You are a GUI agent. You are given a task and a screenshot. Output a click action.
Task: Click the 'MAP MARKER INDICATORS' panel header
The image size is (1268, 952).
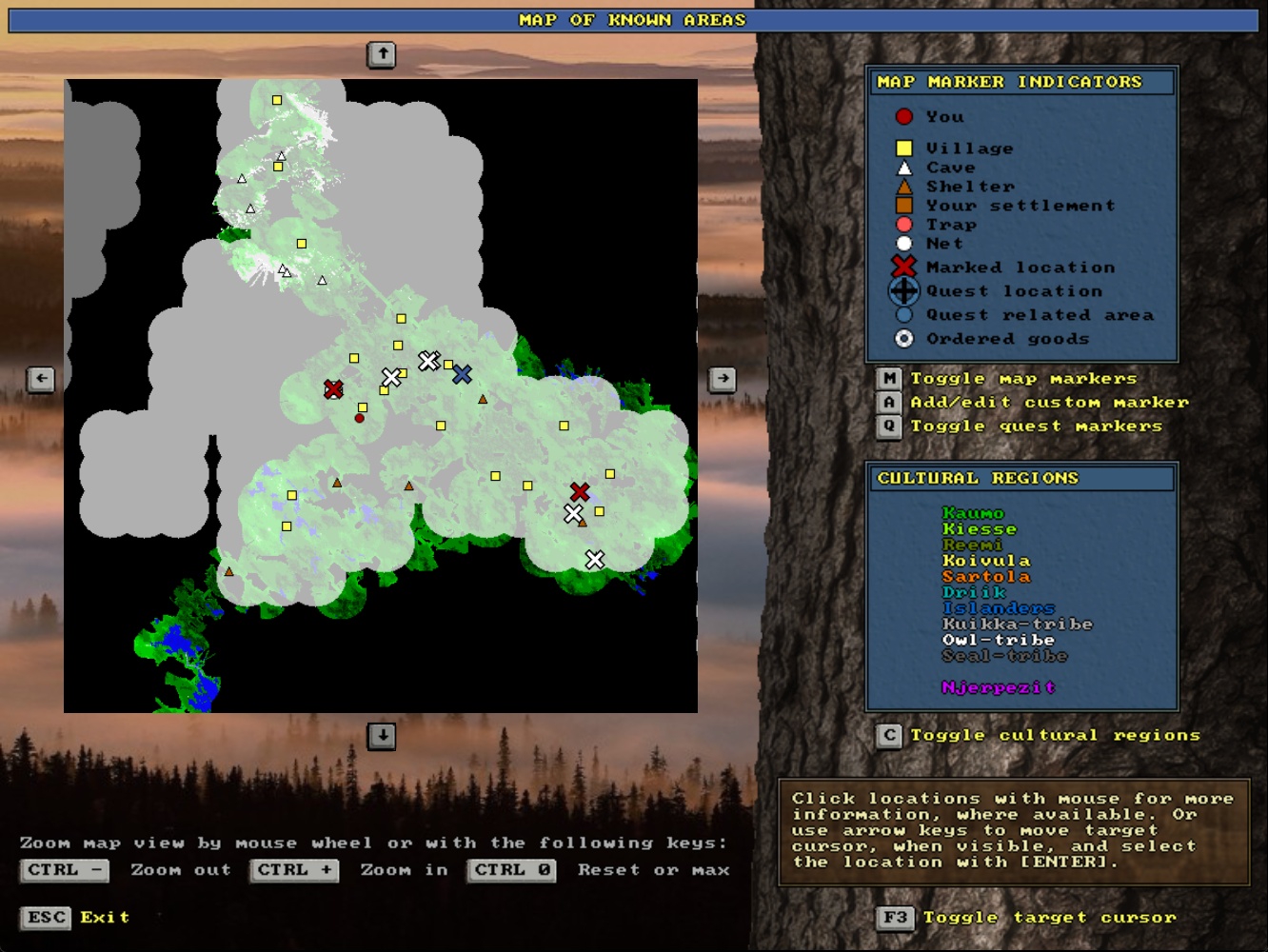tap(1022, 82)
